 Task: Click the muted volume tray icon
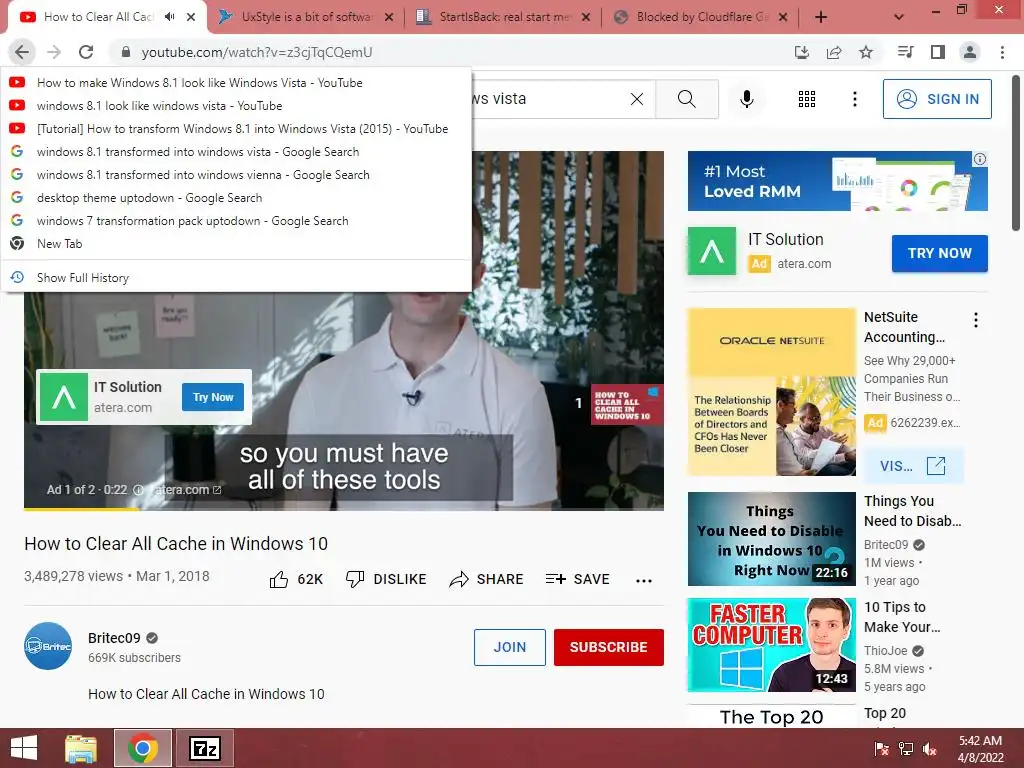tap(929, 750)
